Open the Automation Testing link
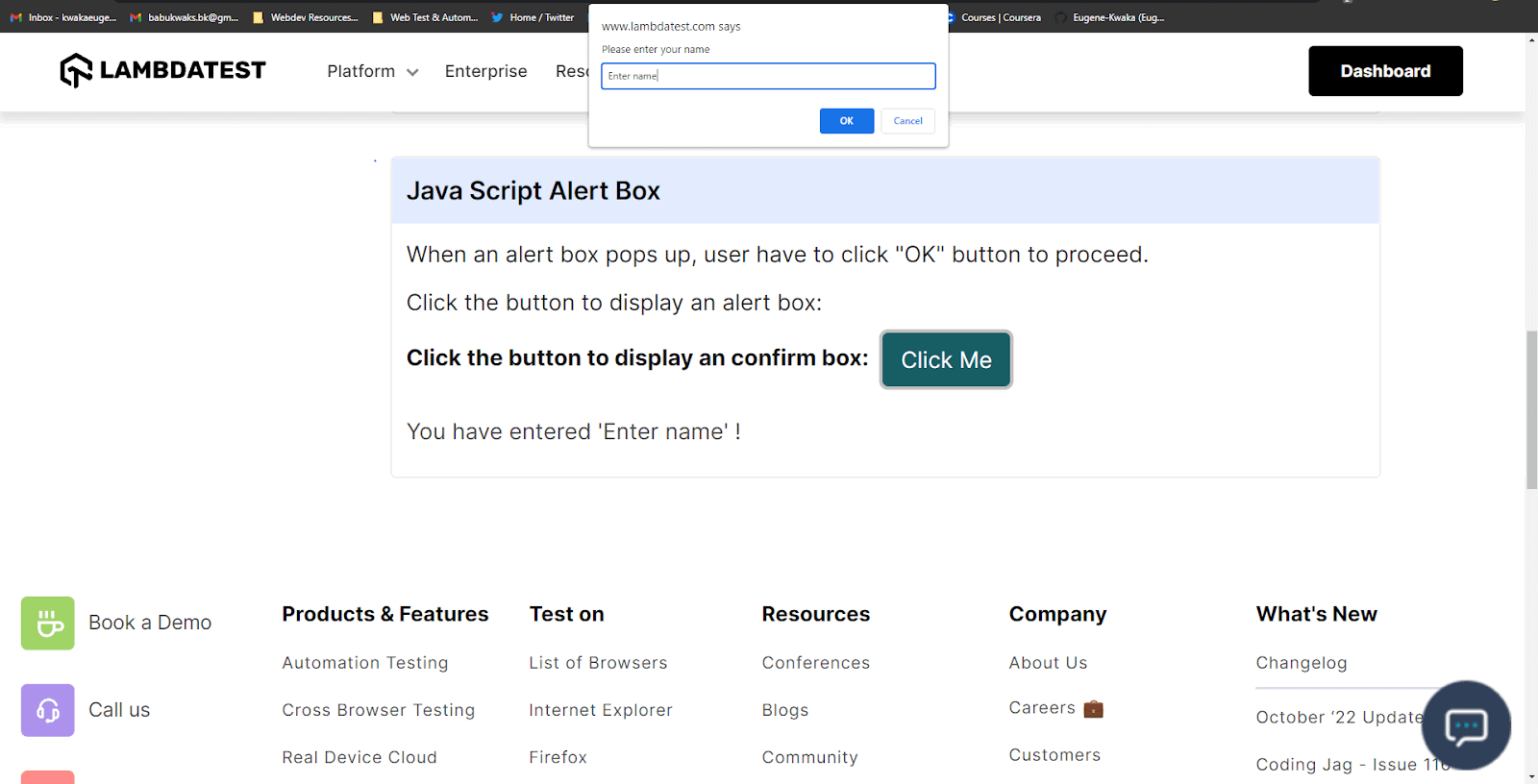The image size is (1538, 784). [x=365, y=663]
